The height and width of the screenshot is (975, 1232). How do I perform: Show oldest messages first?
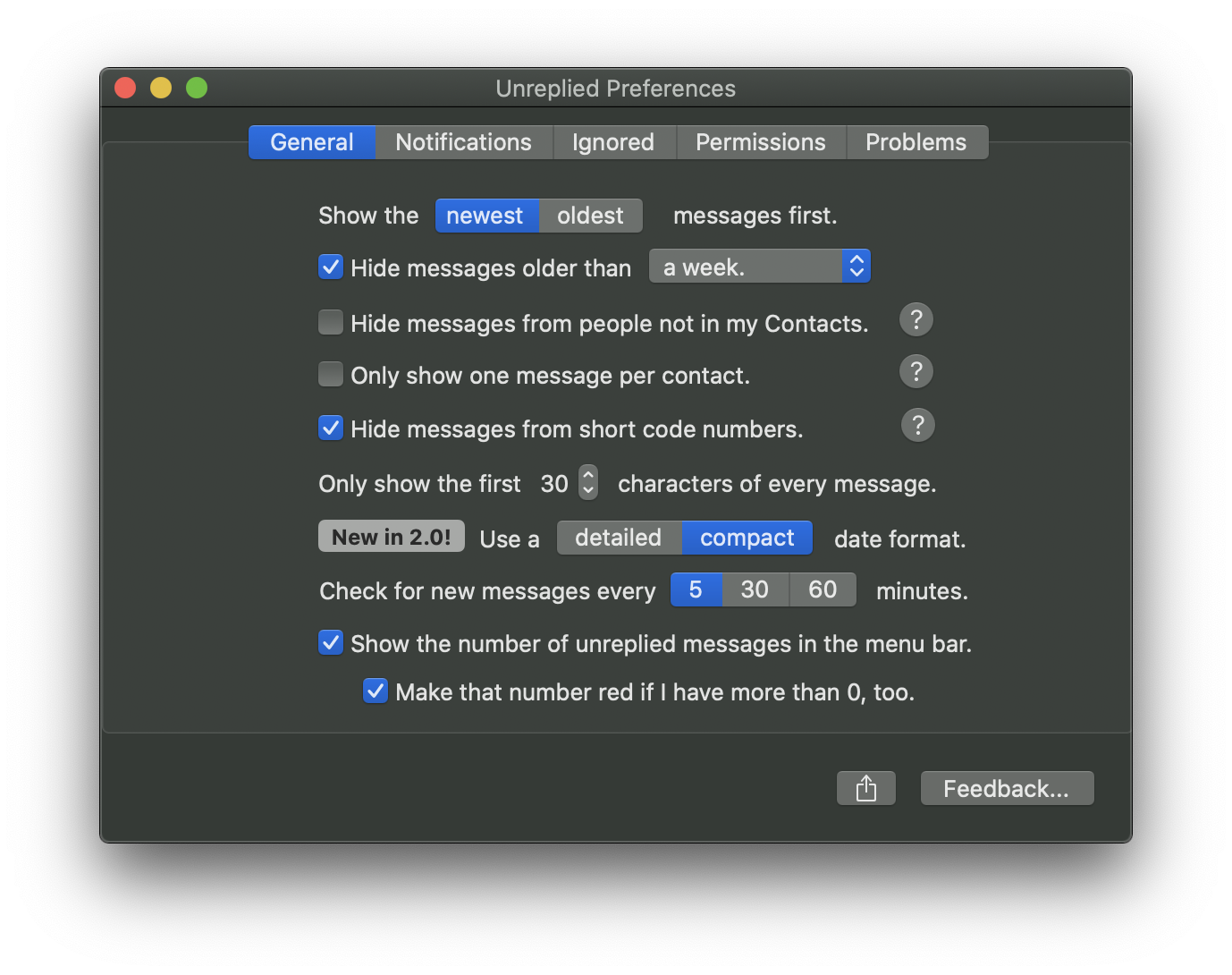[x=589, y=215]
